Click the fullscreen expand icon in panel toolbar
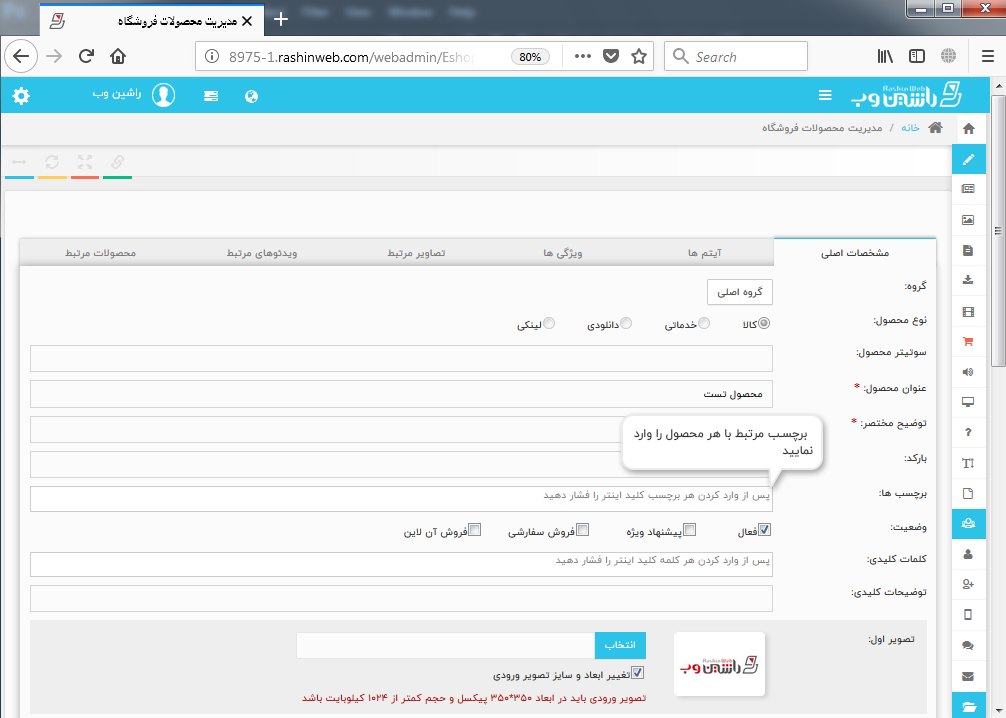 (85, 161)
